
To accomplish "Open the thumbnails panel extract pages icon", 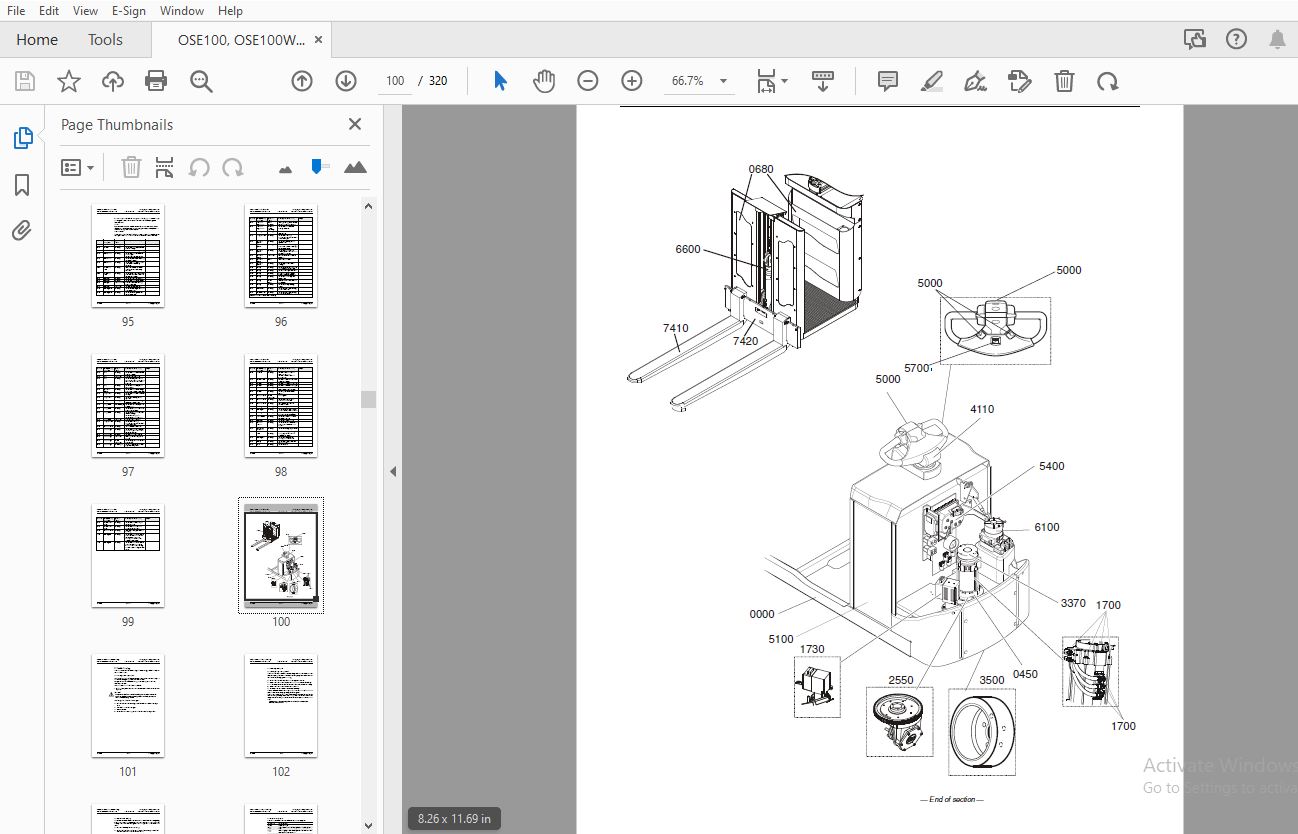I will (x=165, y=167).
